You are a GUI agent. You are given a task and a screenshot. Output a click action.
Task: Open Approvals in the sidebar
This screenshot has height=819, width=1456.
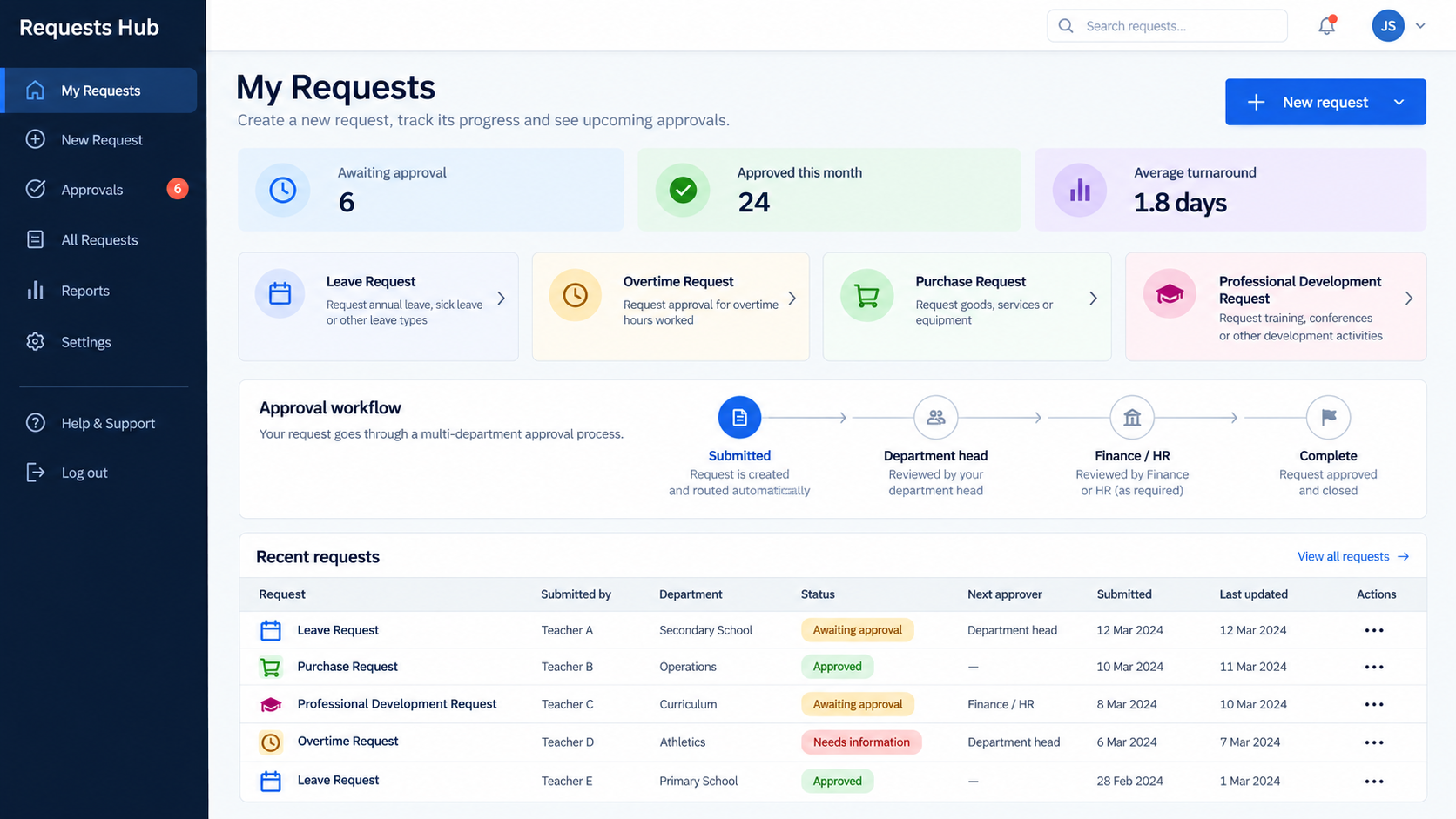pos(92,190)
